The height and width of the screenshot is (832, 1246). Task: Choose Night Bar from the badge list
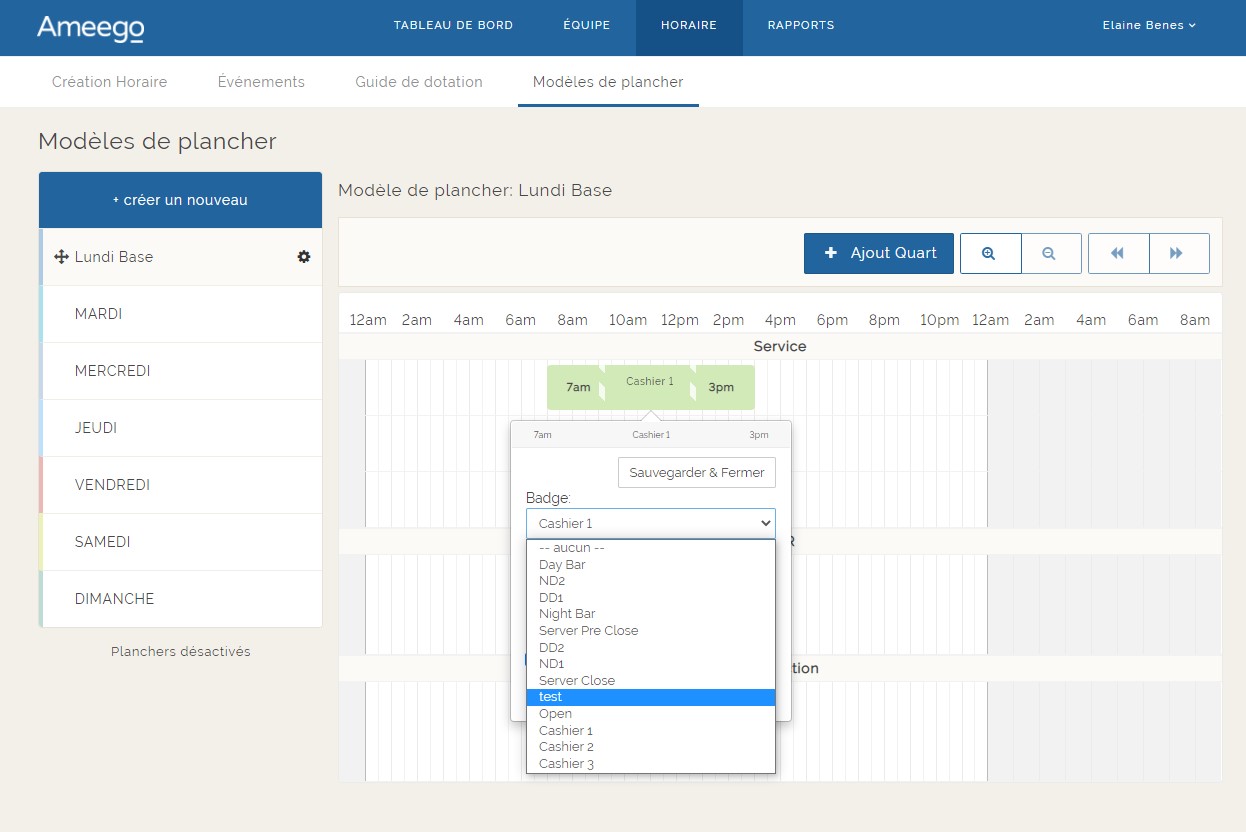point(567,614)
